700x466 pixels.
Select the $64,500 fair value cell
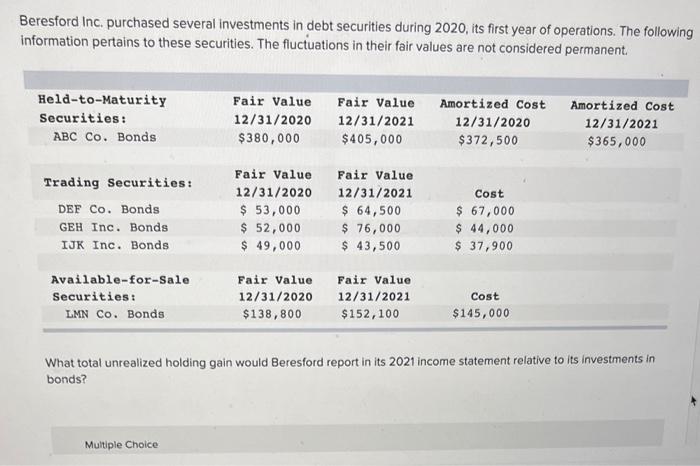(375, 210)
